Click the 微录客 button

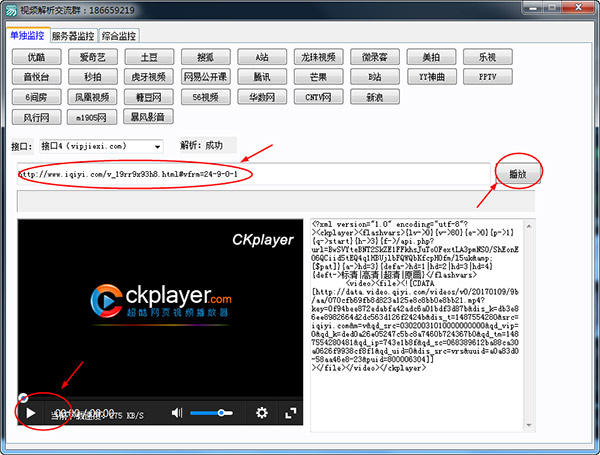[375, 57]
